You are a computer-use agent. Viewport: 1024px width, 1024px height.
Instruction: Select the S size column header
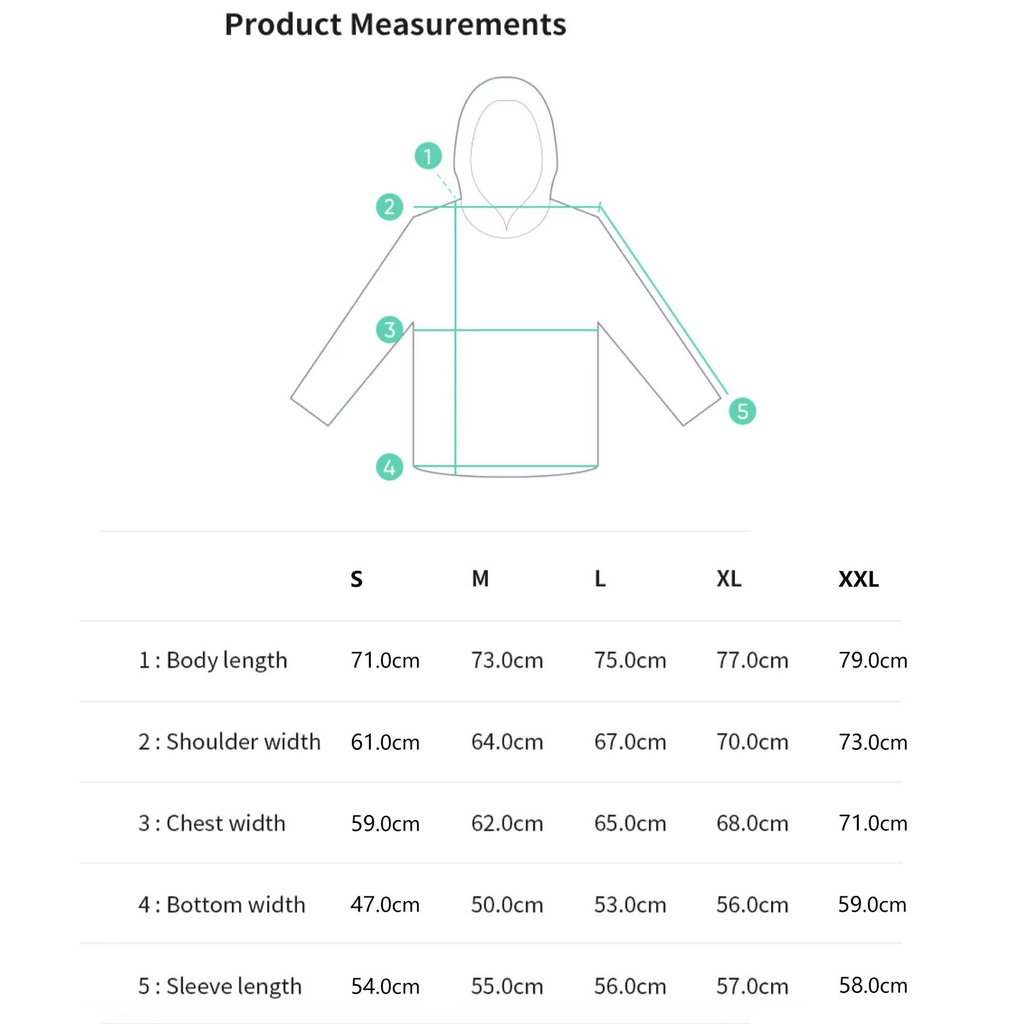click(x=357, y=579)
